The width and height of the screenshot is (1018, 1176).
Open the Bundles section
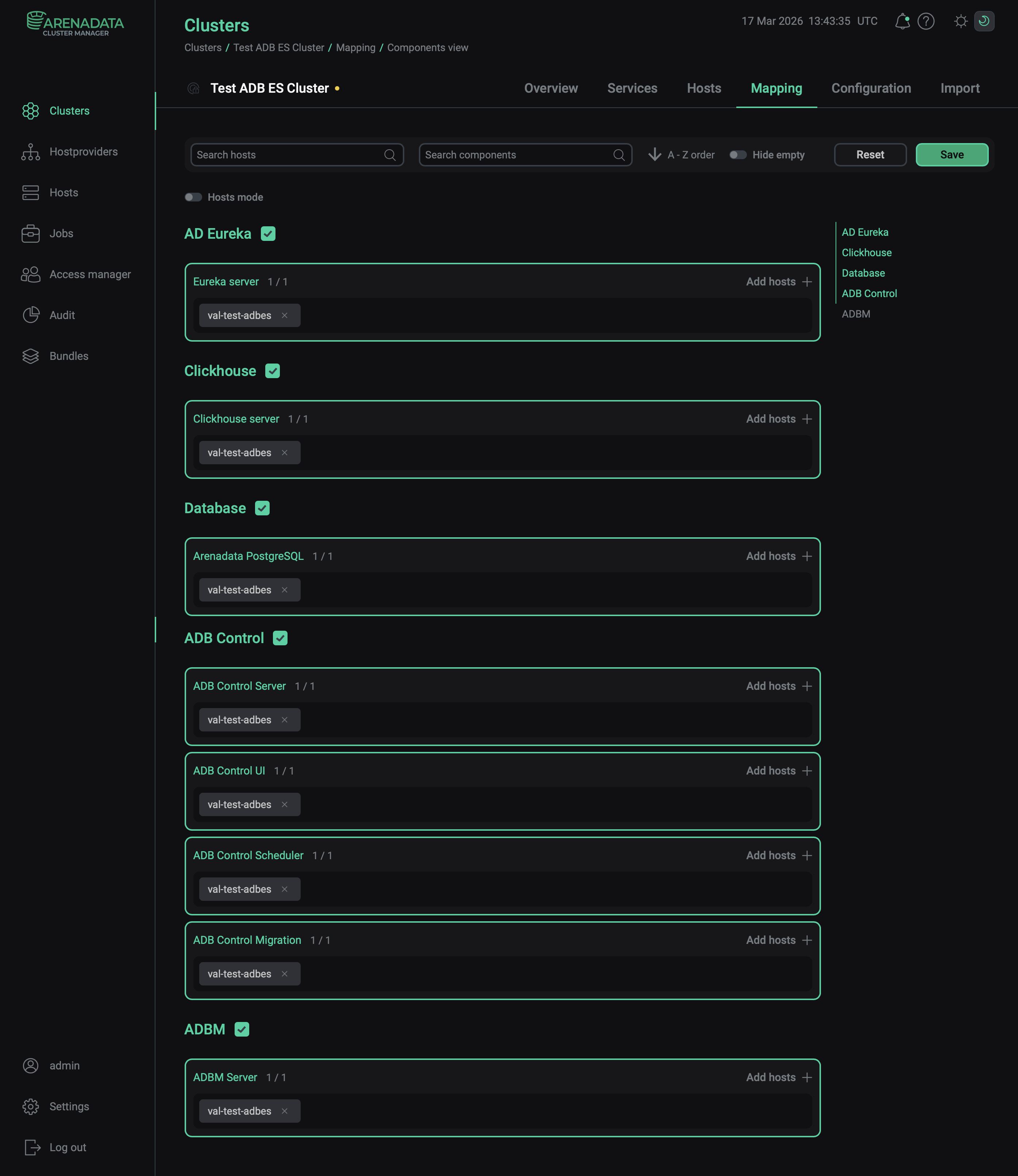click(68, 356)
